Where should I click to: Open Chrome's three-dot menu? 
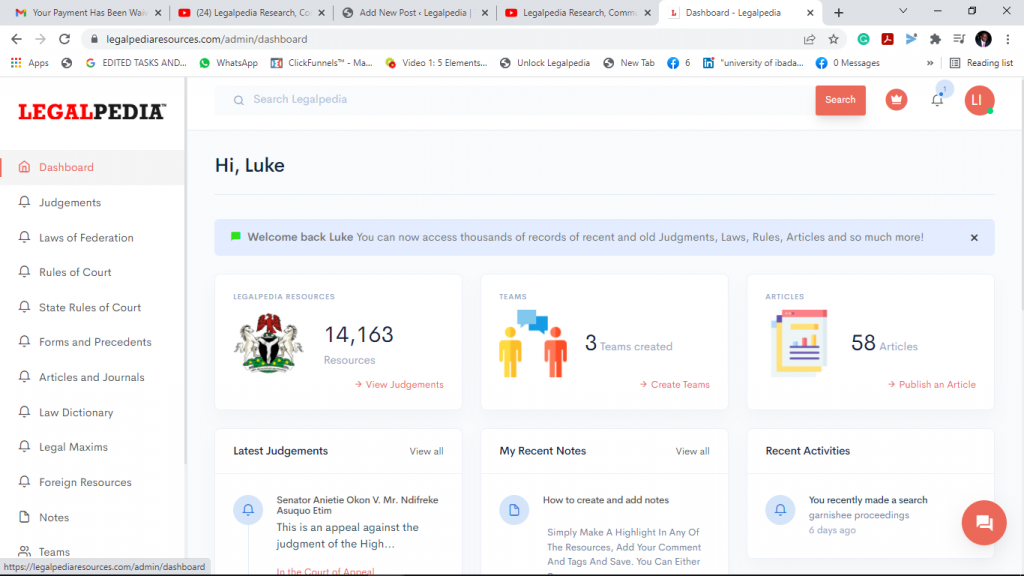pyautogui.click(x=1005, y=37)
